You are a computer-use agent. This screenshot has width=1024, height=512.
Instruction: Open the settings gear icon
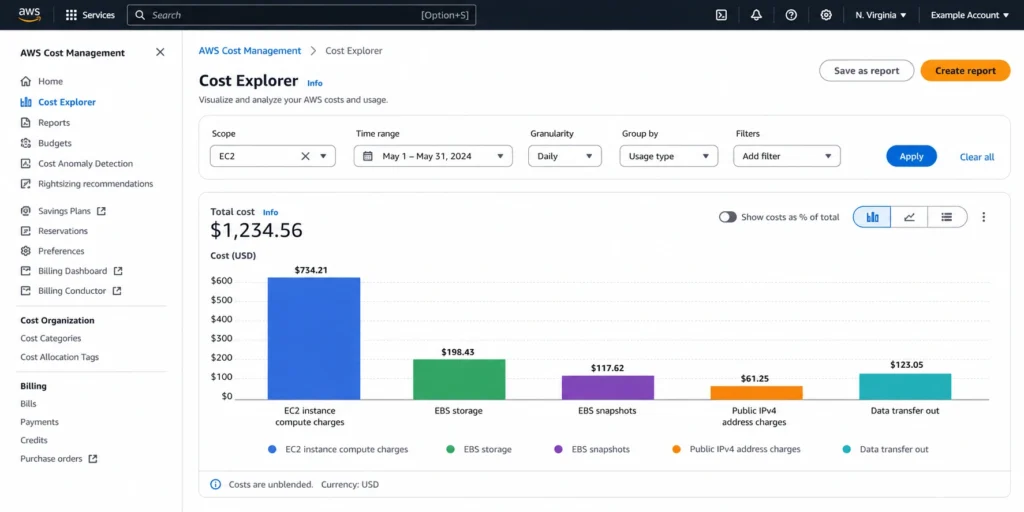point(826,15)
